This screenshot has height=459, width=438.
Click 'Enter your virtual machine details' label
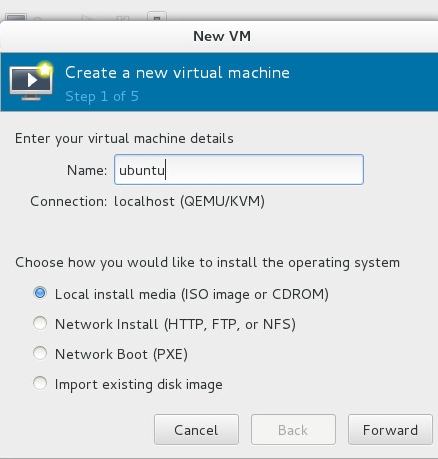point(124,138)
